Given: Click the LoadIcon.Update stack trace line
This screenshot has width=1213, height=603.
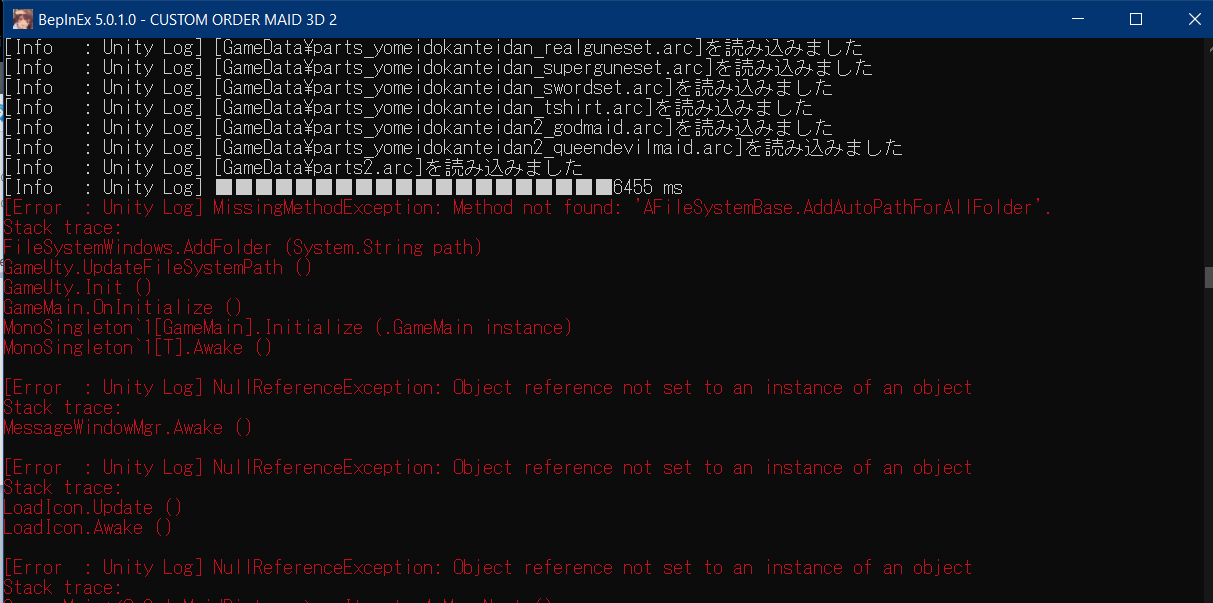Looking at the screenshot, I should click(x=92, y=508).
